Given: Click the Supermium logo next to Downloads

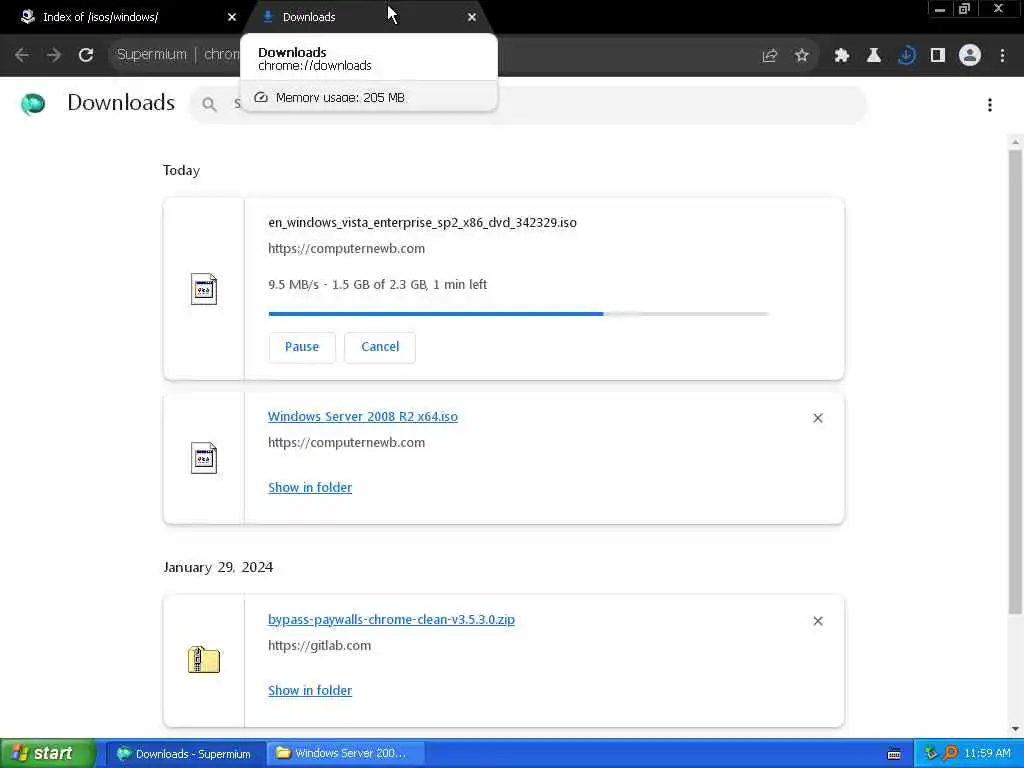Looking at the screenshot, I should tap(33, 104).
